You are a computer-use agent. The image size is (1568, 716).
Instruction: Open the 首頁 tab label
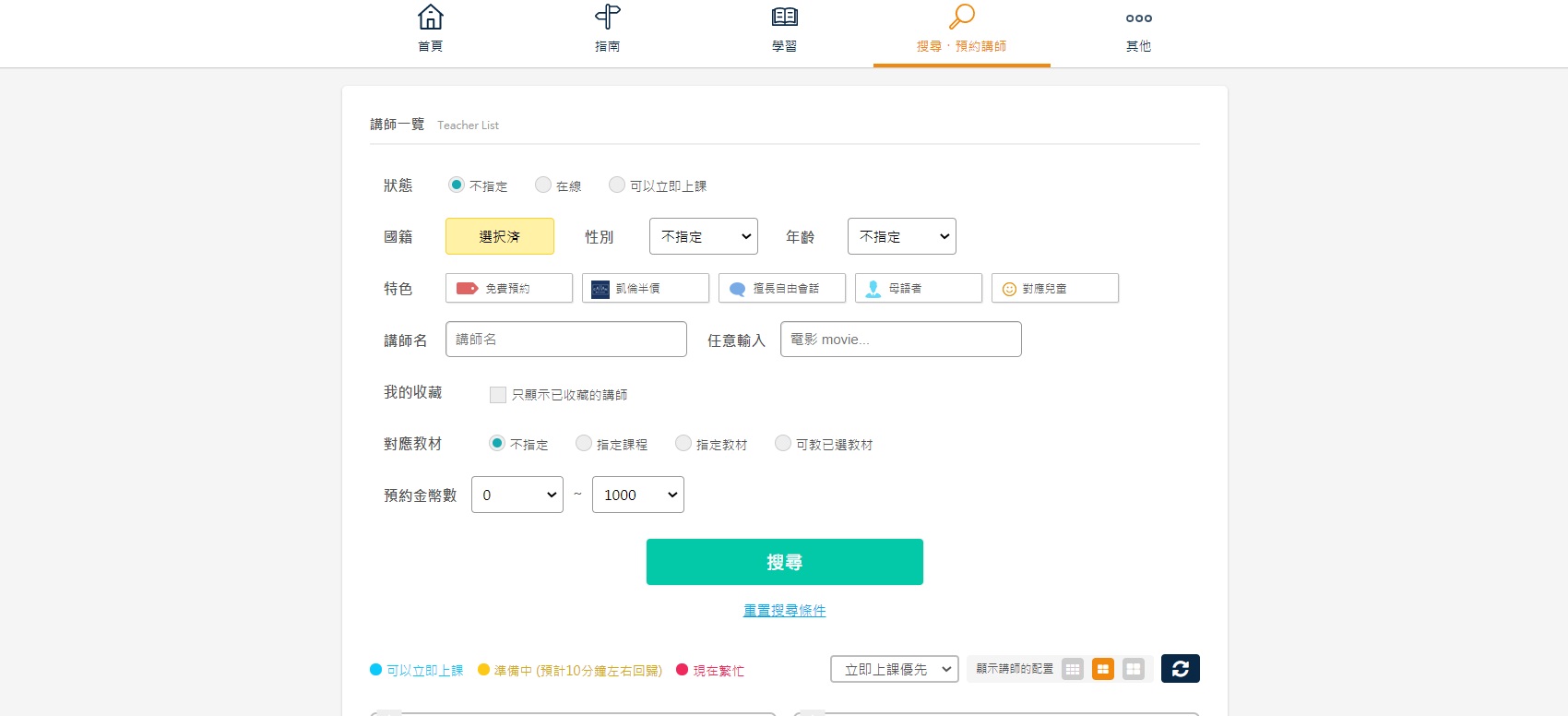click(430, 46)
